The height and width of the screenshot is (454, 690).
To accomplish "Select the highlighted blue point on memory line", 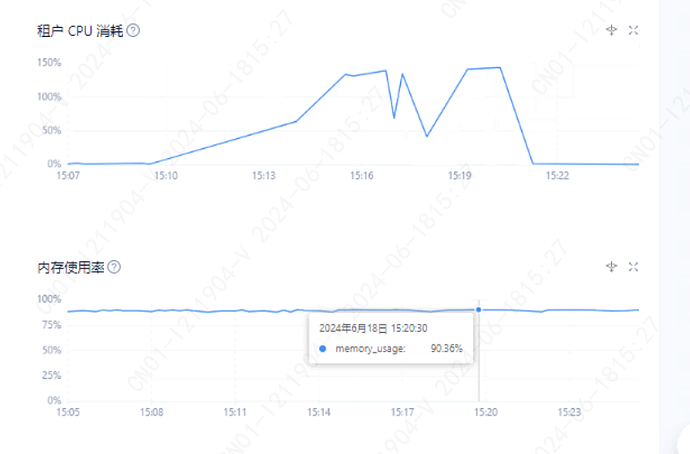I will [x=479, y=310].
